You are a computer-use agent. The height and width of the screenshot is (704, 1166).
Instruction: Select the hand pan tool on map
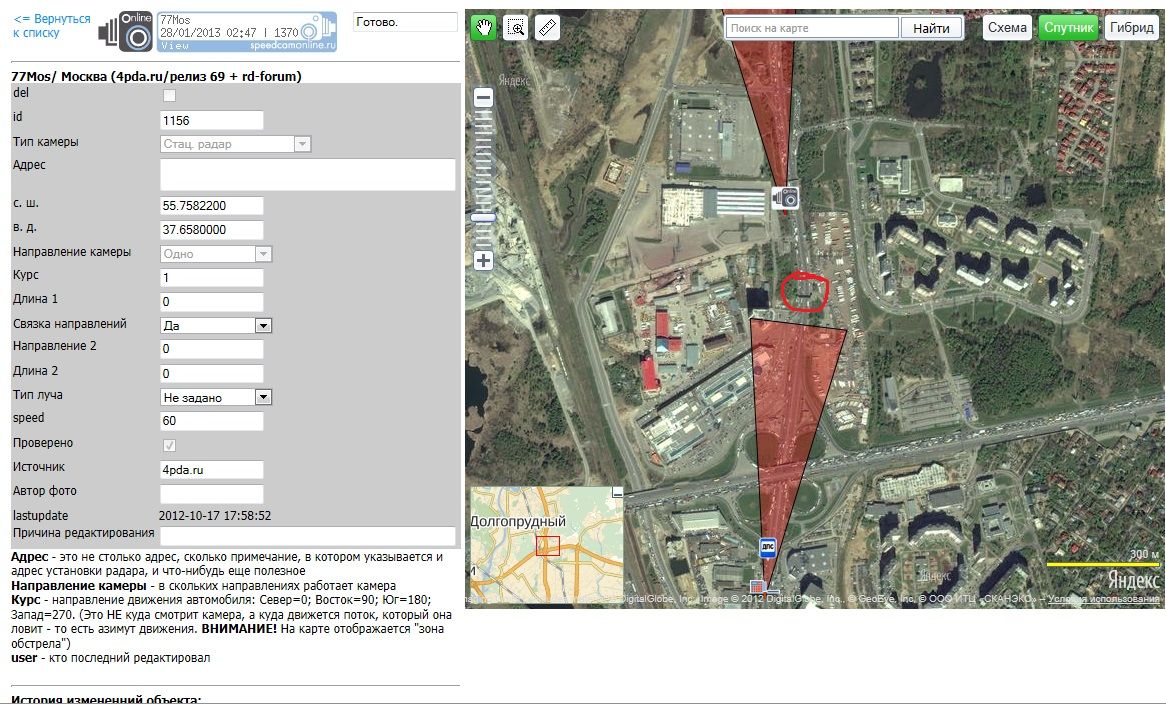click(483, 28)
